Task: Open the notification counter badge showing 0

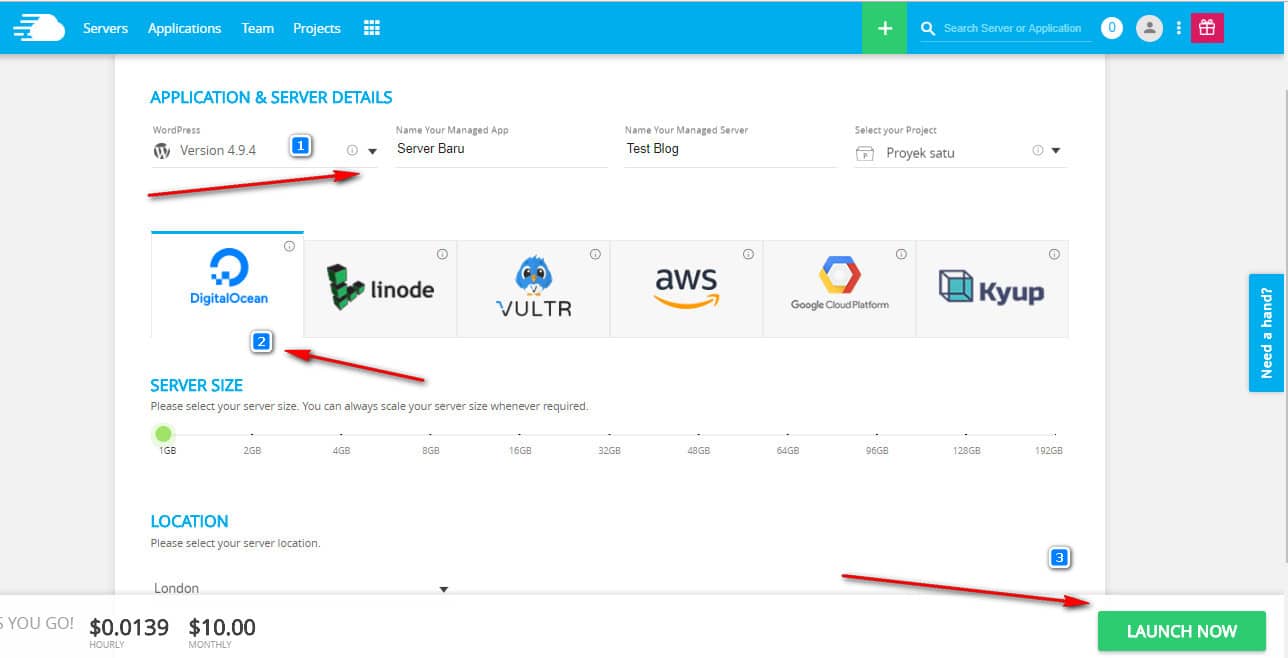Action: coord(1112,28)
